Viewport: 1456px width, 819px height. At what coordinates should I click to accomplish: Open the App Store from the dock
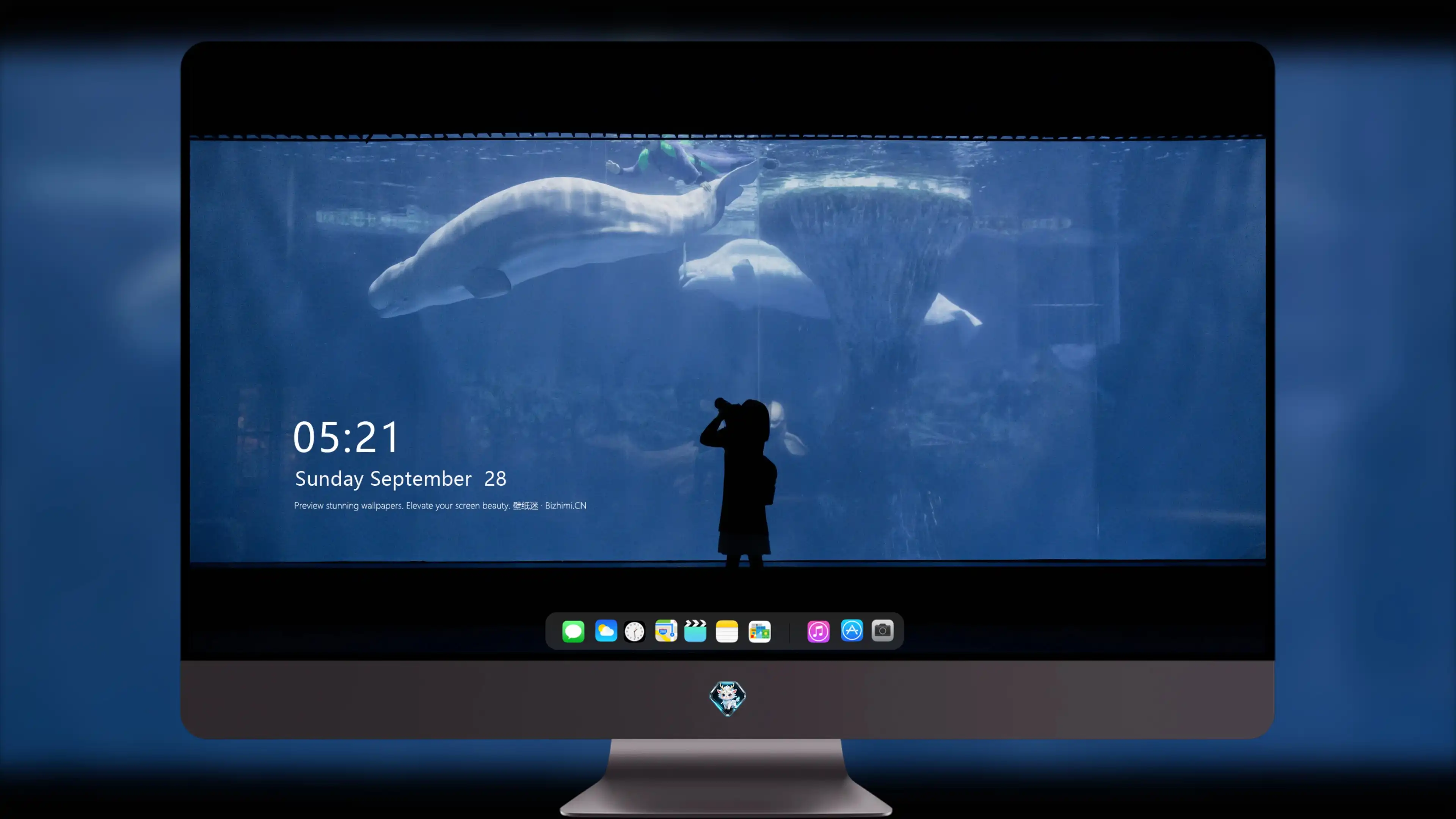coord(851,630)
